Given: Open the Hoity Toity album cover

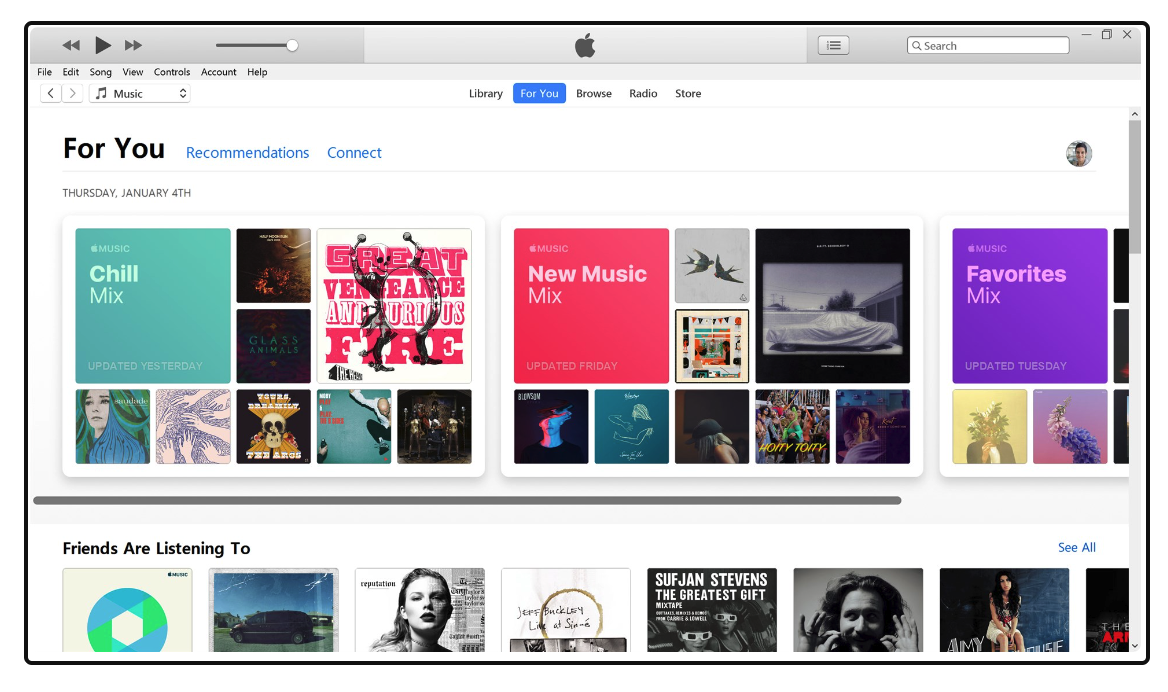Looking at the screenshot, I should [793, 427].
